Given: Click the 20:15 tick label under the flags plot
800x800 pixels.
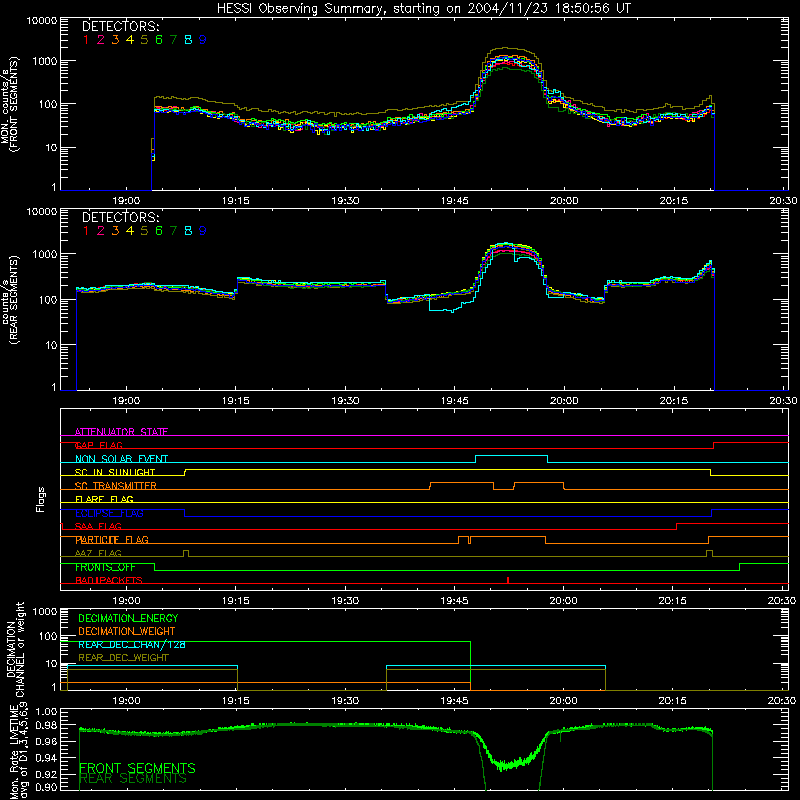Looking at the screenshot, I should pos(672,601).
